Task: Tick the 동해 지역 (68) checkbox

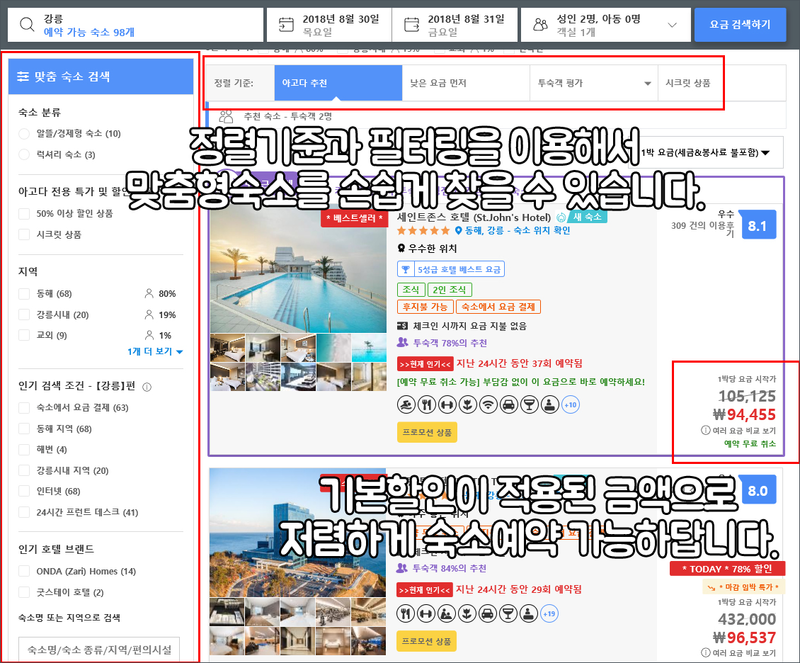Action: [x=24, y=429]
